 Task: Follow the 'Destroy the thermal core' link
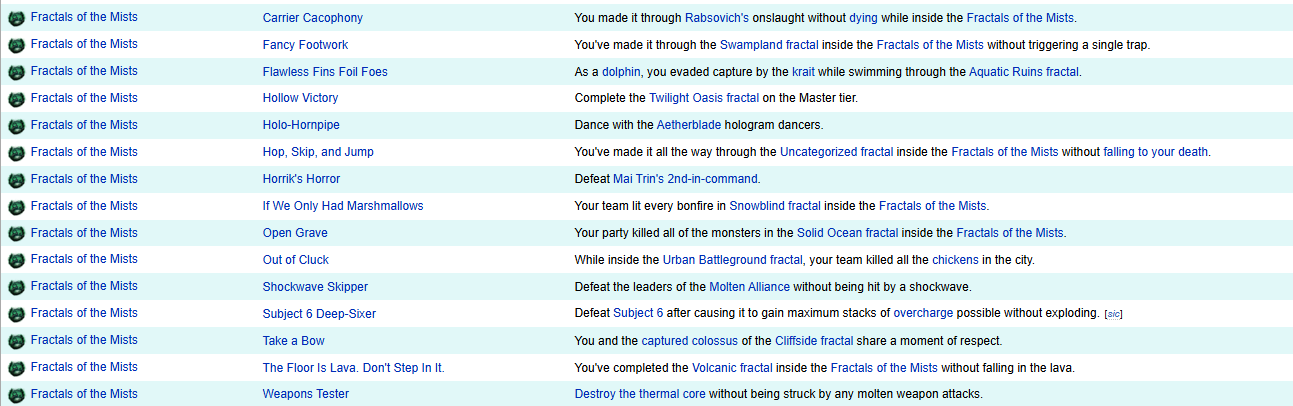641,394
